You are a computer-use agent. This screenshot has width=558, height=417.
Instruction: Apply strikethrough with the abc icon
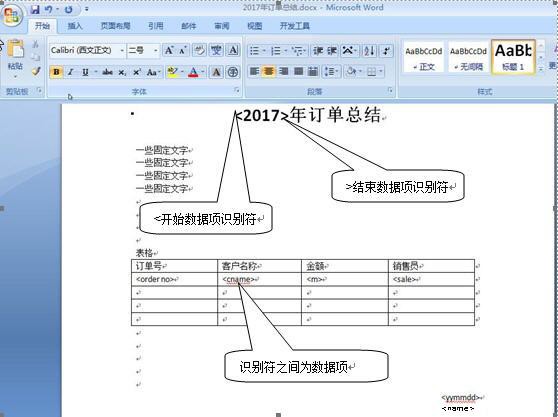coord(107,72)
